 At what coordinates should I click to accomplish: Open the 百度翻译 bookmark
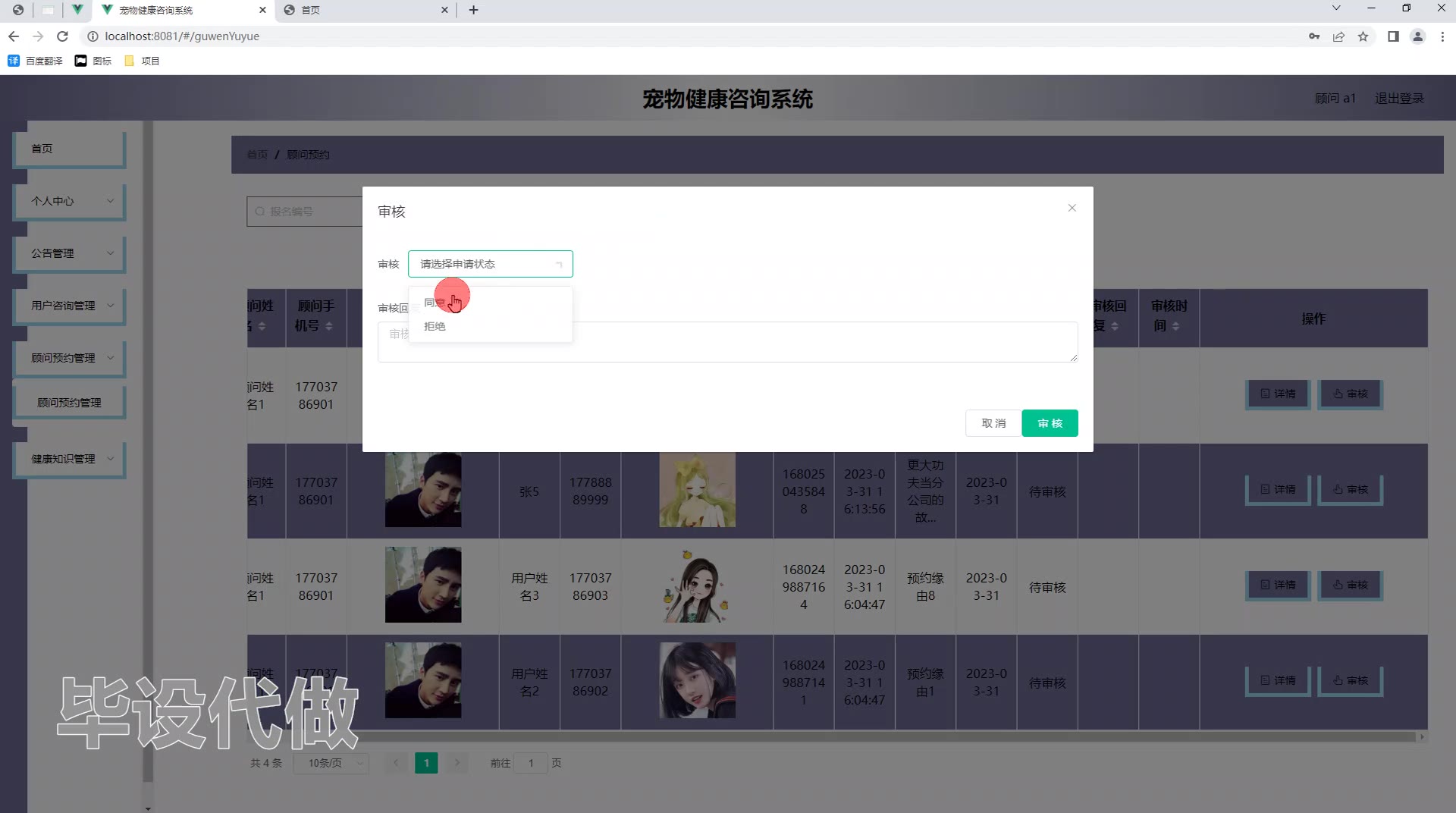tap(35, 61)
